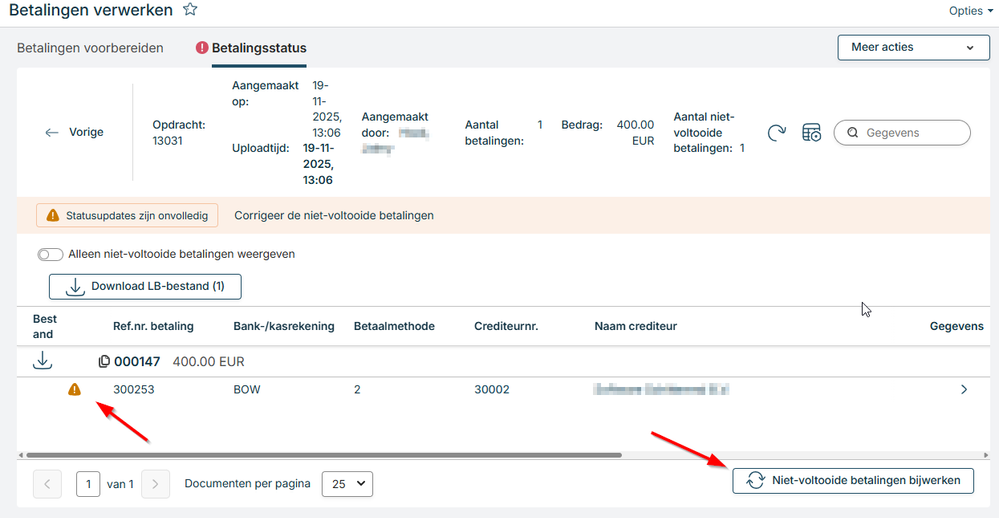Click the refresh status icon
The image size is (999, 518).
click(777, 133)
